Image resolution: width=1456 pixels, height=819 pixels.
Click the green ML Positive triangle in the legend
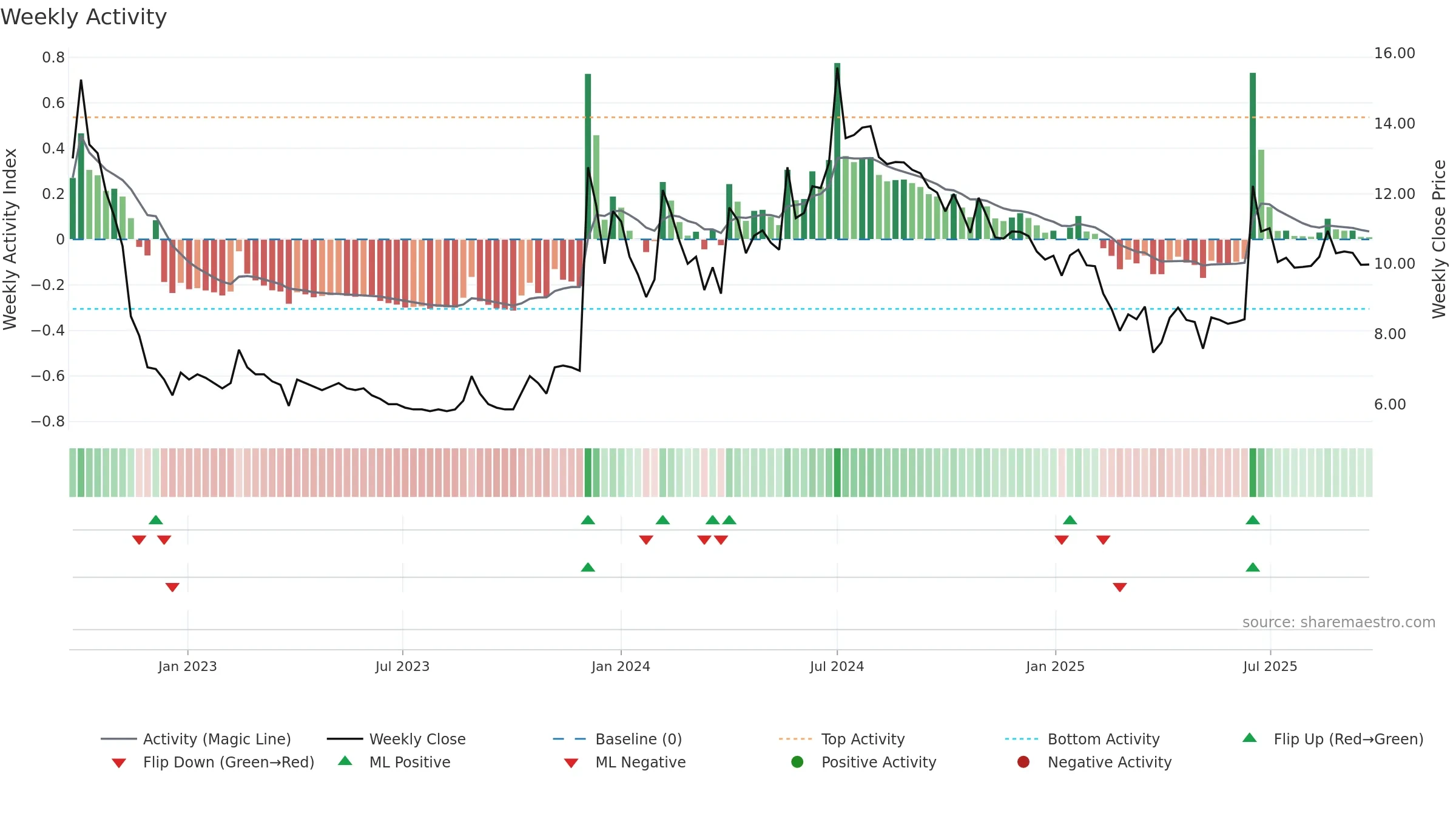pos(345,761)
